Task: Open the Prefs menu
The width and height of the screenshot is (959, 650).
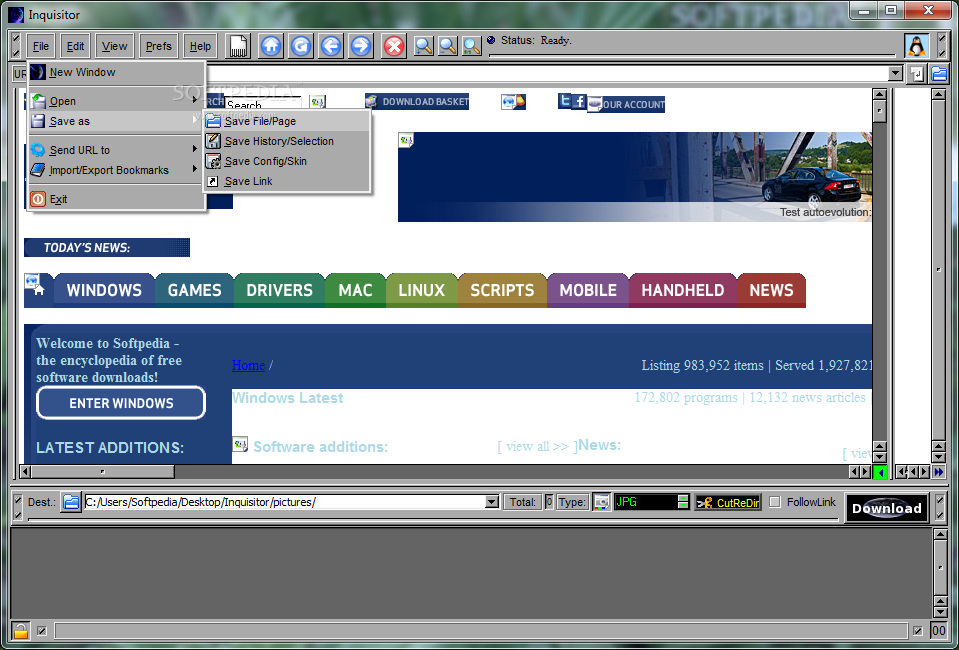Action: click(158, 46)
